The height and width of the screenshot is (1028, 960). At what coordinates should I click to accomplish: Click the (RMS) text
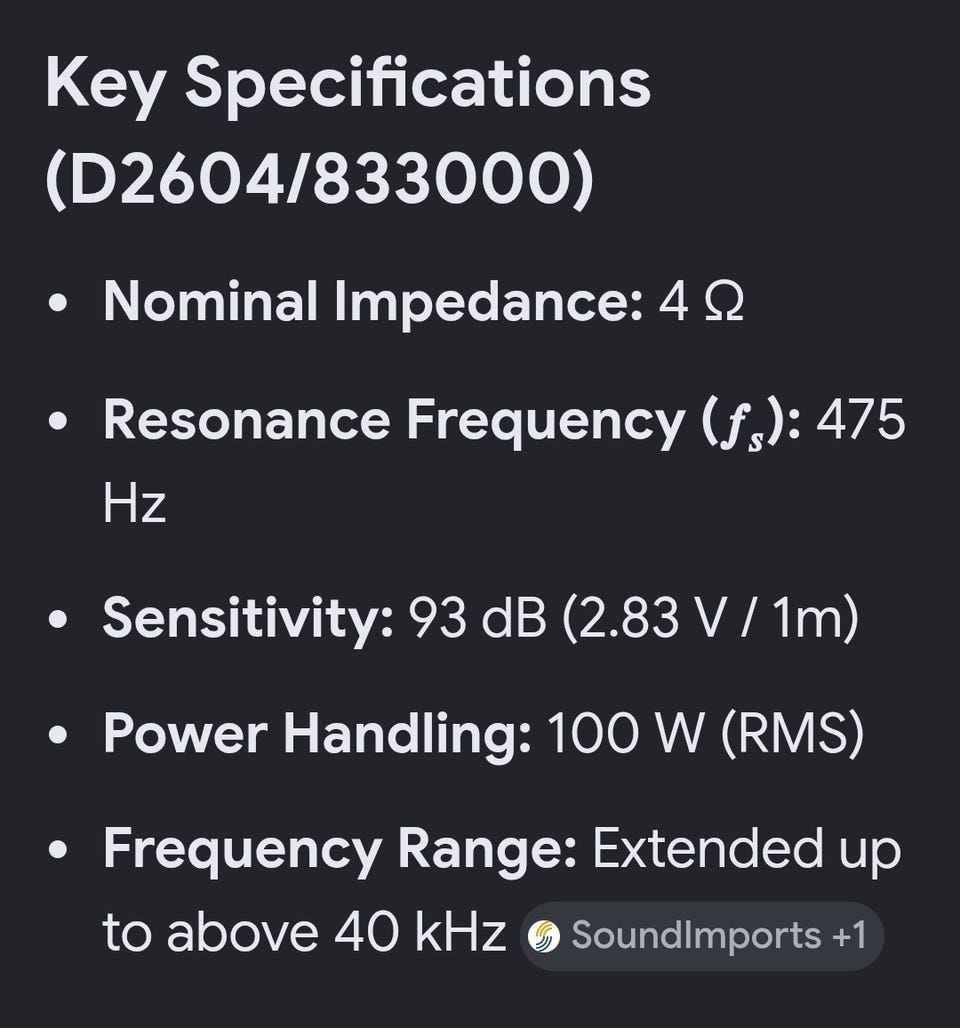pyautogui.click(x=793, y=733)
